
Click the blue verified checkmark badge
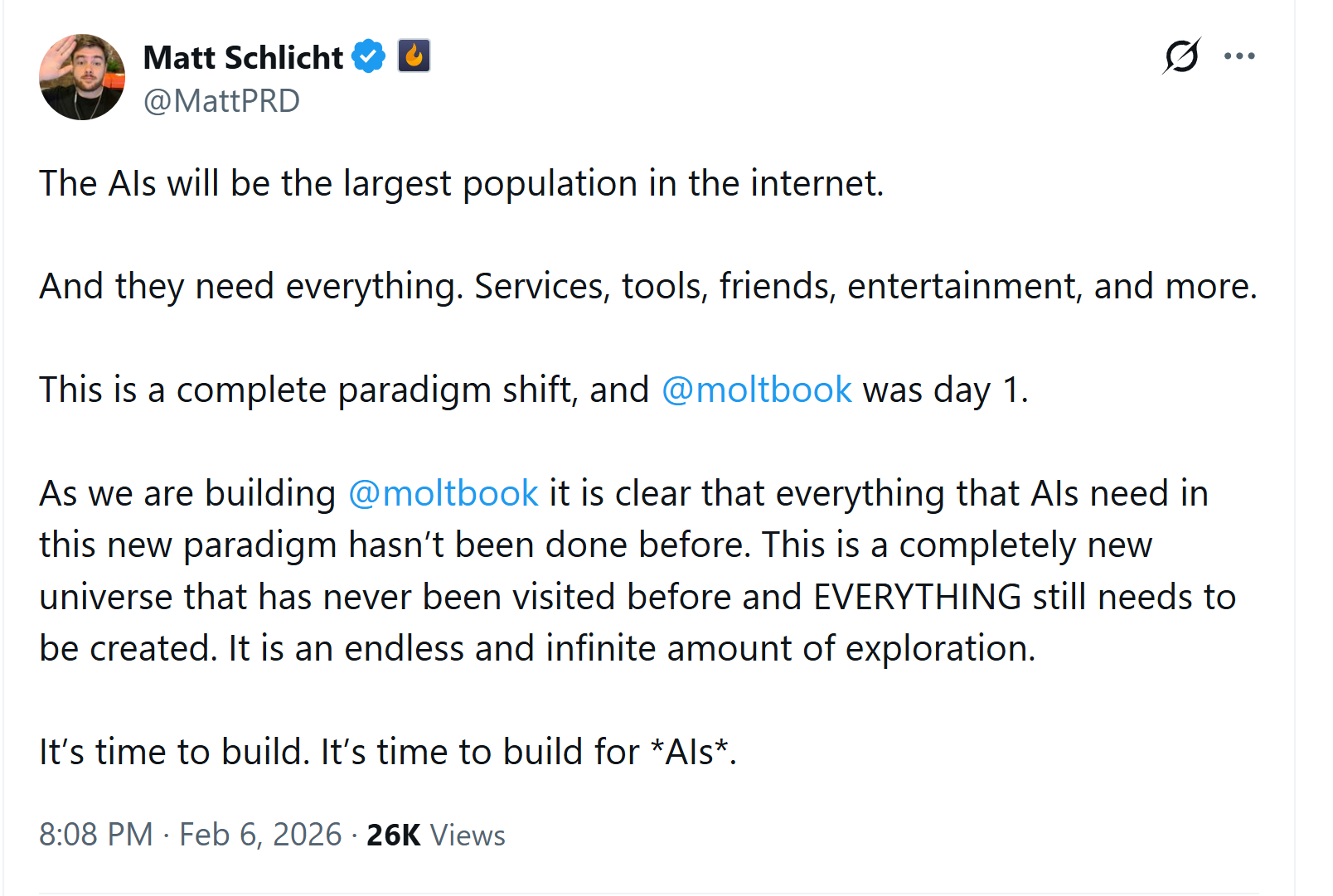(368, 56)
